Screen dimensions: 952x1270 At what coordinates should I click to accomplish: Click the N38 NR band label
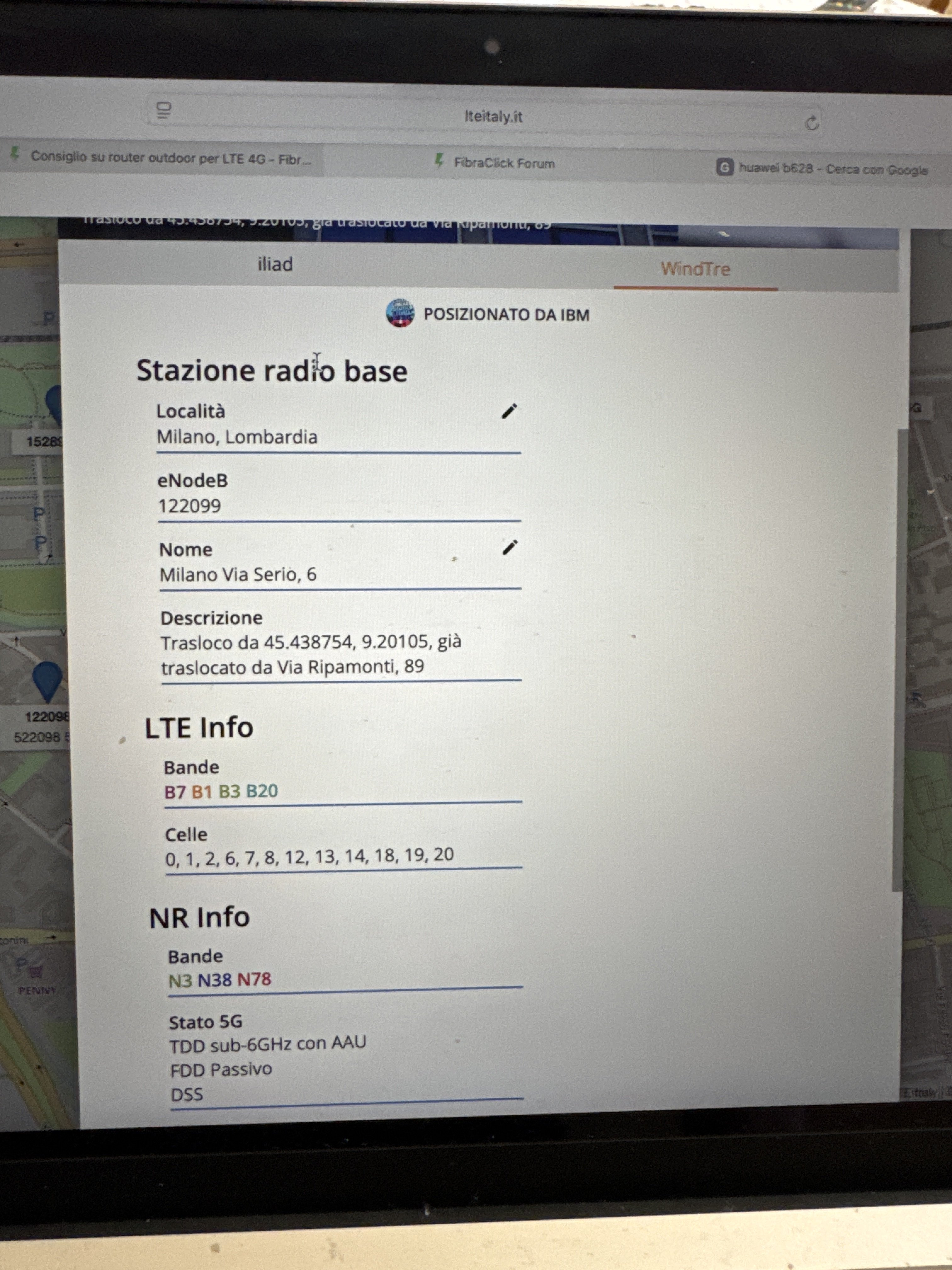pos(215,980)
